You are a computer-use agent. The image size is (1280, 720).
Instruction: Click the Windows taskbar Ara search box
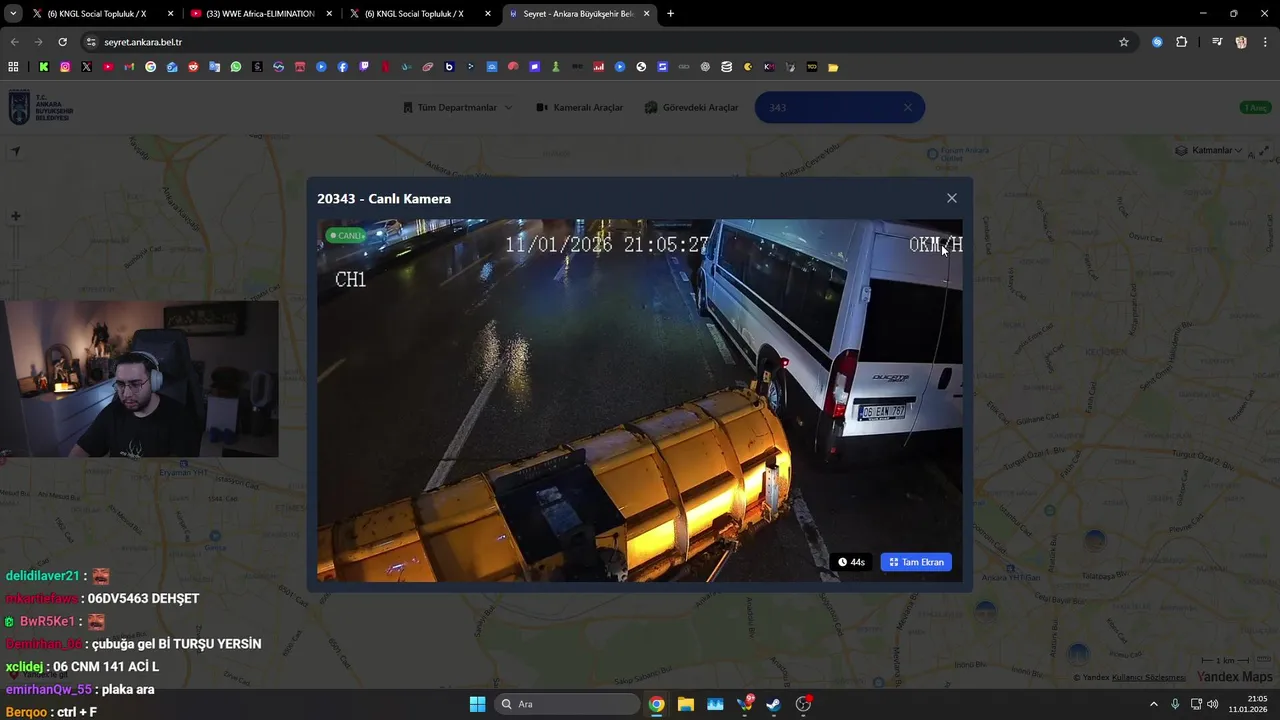[567, 704]
